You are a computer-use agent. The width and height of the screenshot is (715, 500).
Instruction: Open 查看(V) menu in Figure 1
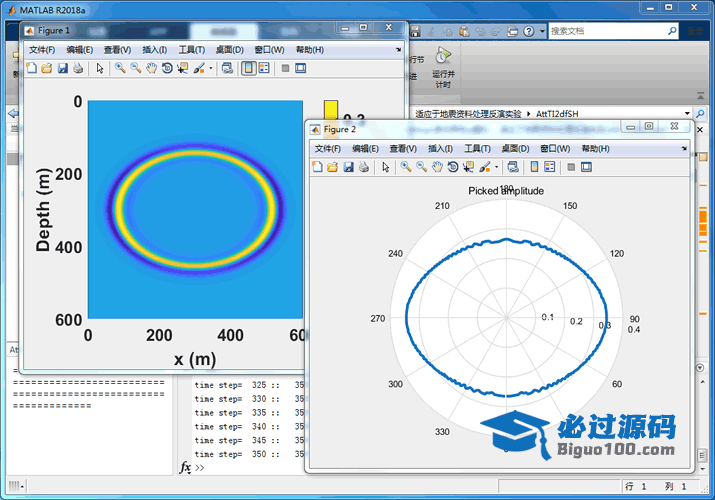point(117,50)
